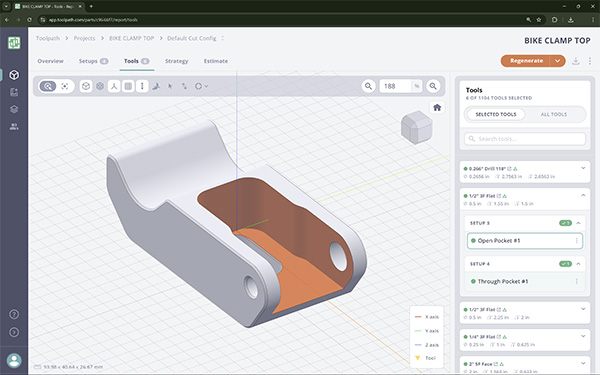This screenshot has height=375, width=600.
Task: Switch to the Tools tab
Action: pos(137,61)
